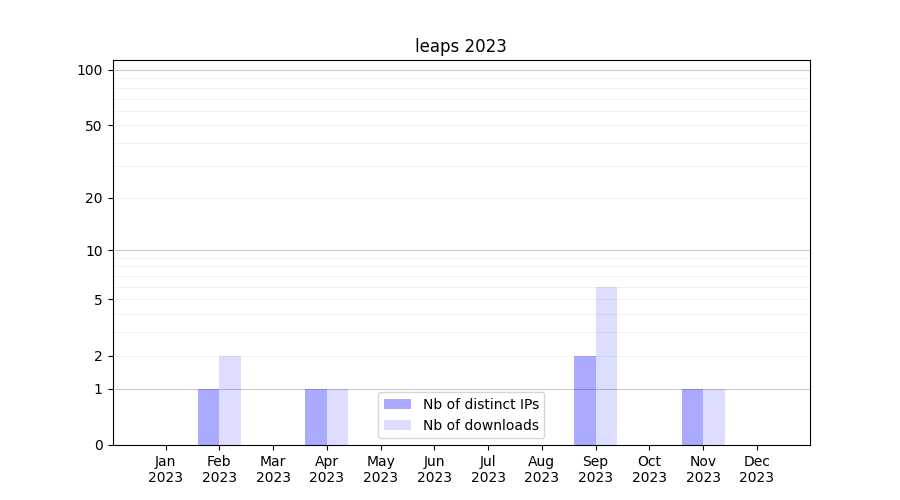The height and width of the screenshot is (500, 900).
Task: Select the 'Nb of downloads' legend text
Action: [x=480, y=425]
